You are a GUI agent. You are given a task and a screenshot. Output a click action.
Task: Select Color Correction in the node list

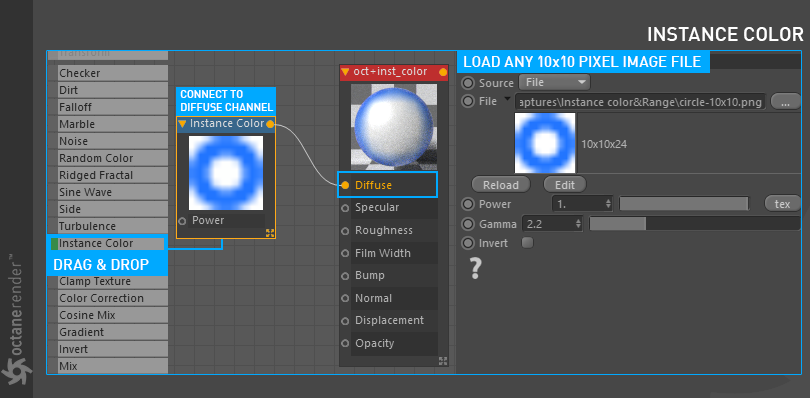tap(113, 298)
